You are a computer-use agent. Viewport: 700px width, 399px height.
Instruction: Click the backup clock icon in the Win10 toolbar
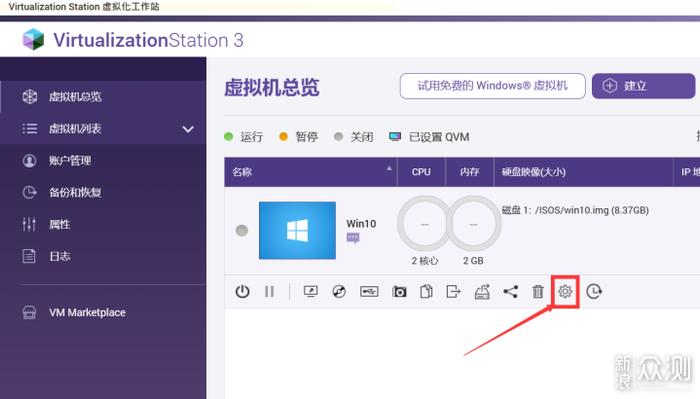(x=594, y=291)
